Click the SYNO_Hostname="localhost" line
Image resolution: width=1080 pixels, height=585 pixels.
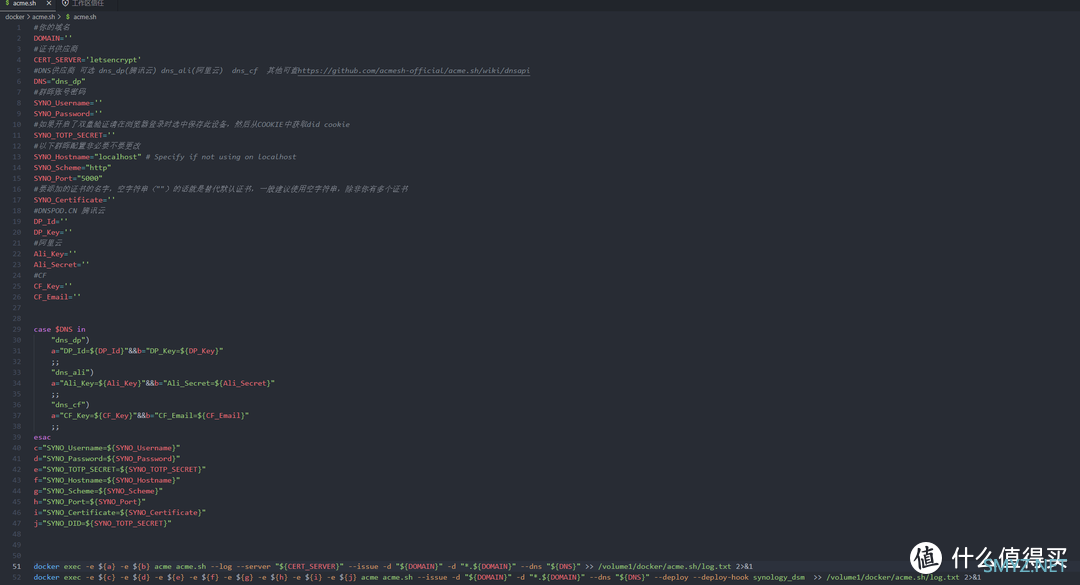coord(87,157)
